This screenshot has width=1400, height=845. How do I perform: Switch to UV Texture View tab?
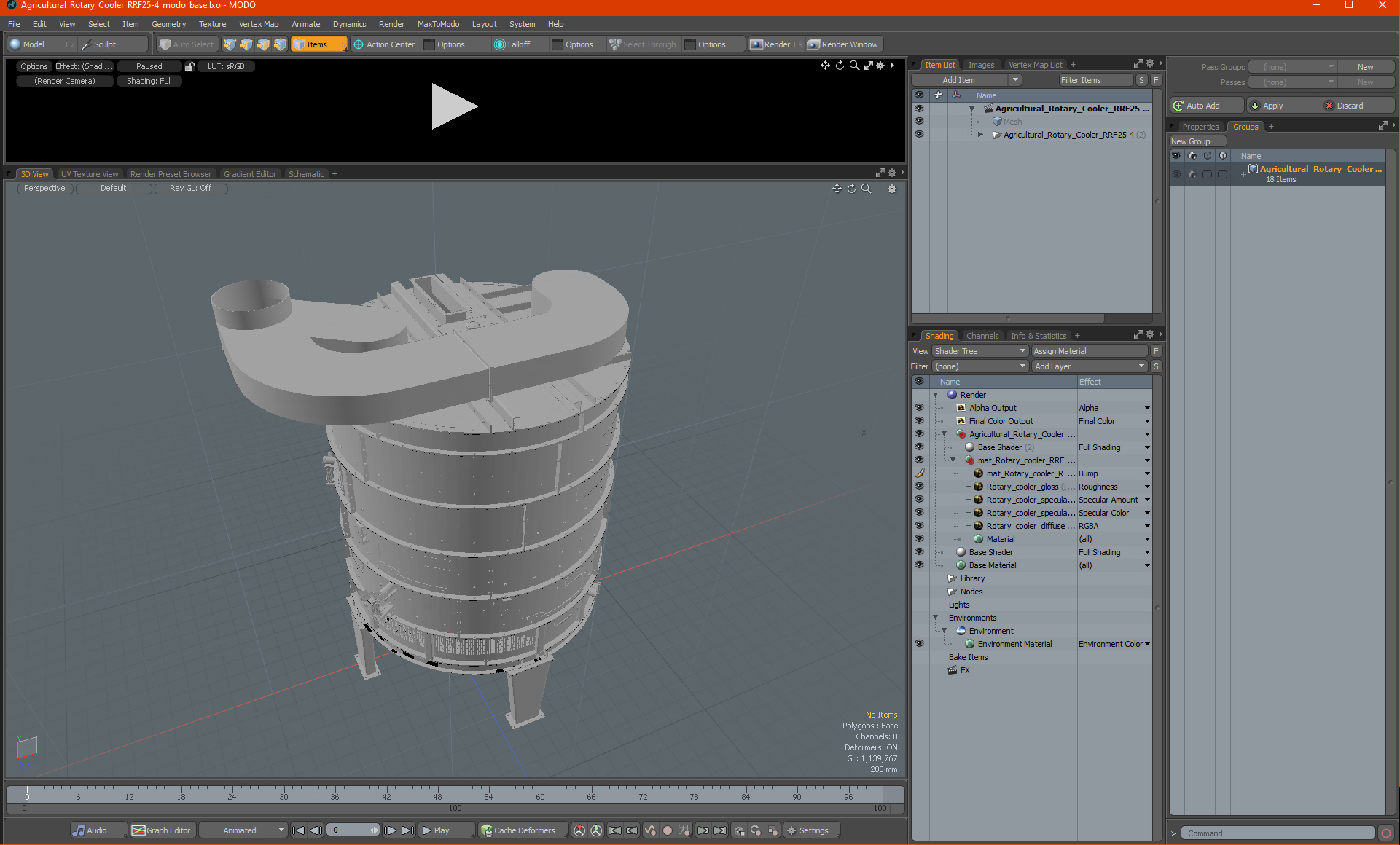(x=89, y=174)
